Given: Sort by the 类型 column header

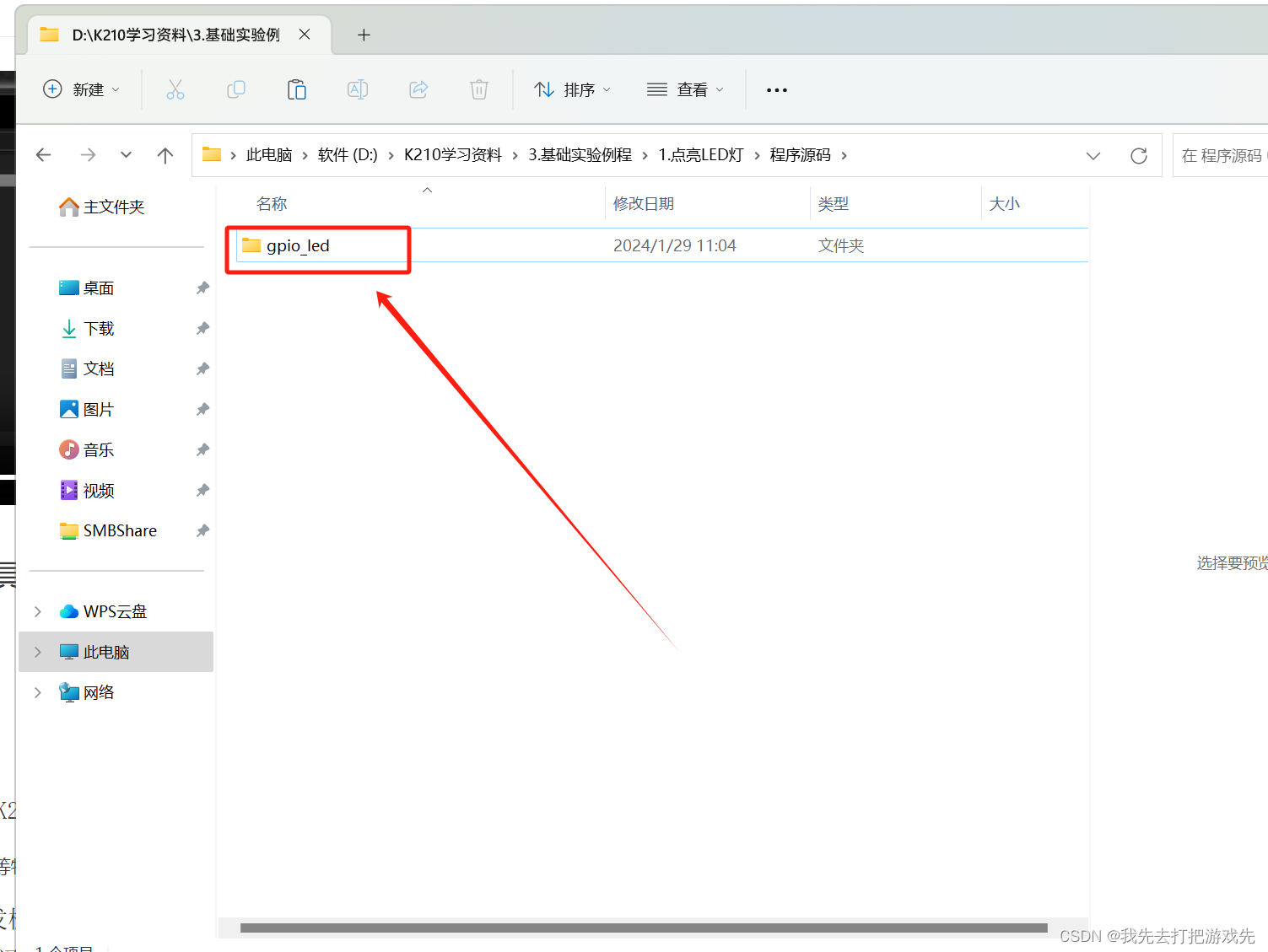Looking at the screenshot, I should pyautogui.click(x=834, y=204).
